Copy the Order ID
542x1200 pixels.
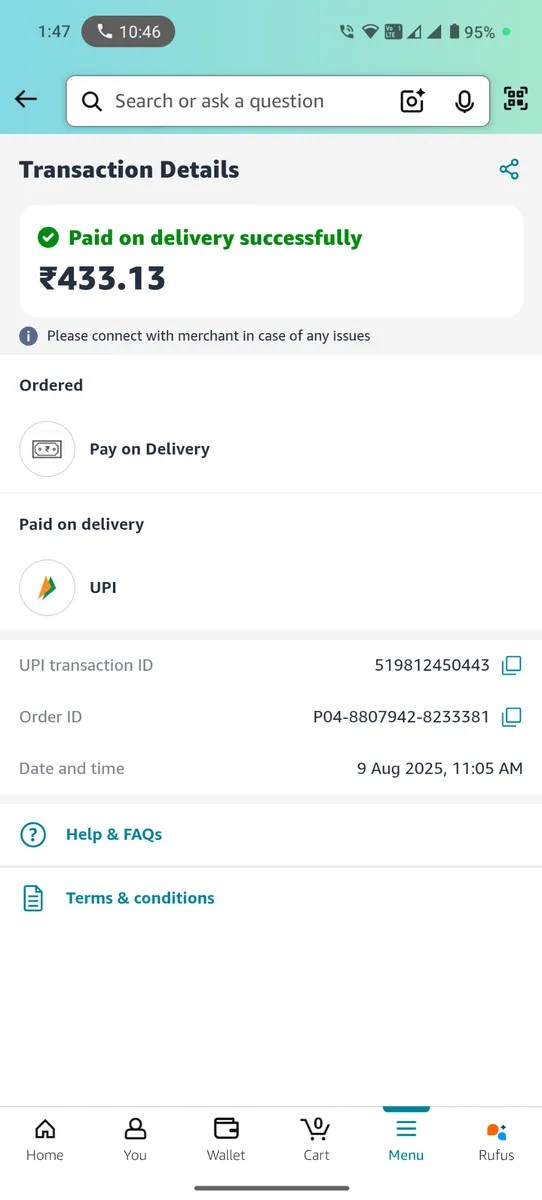(x=511, y=717)
